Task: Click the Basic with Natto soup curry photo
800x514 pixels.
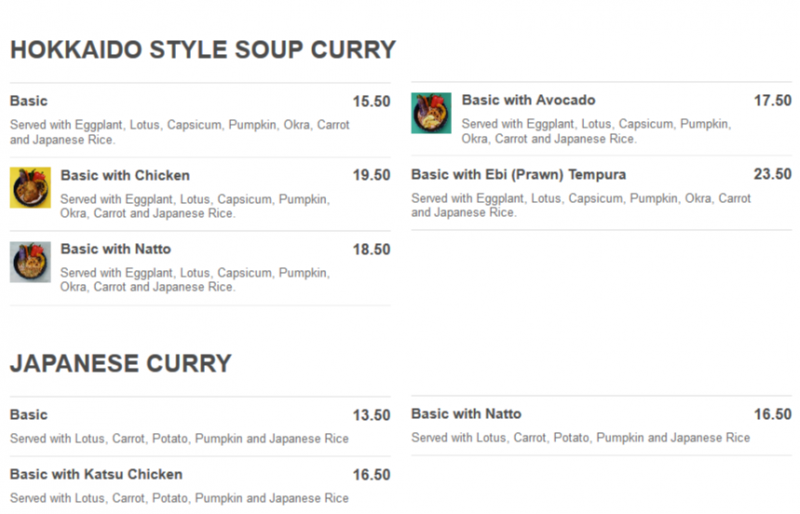Action: pyautogui.click(x=30, y=262)
